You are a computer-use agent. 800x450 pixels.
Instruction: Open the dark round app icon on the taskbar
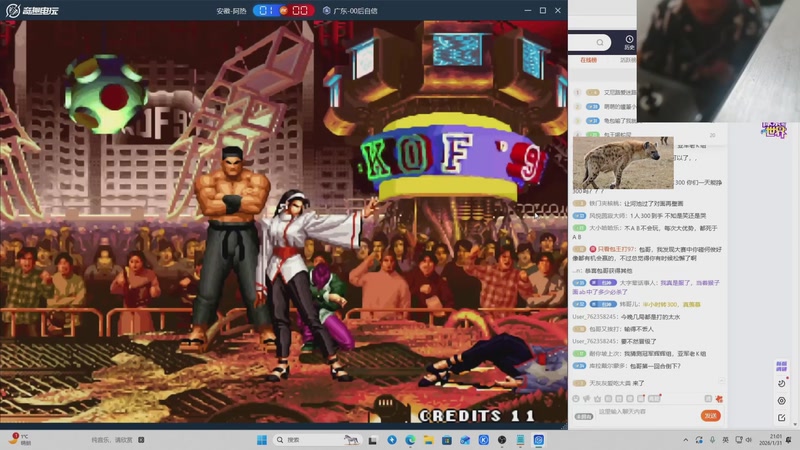pyautogui.click(x=502, y=440)
